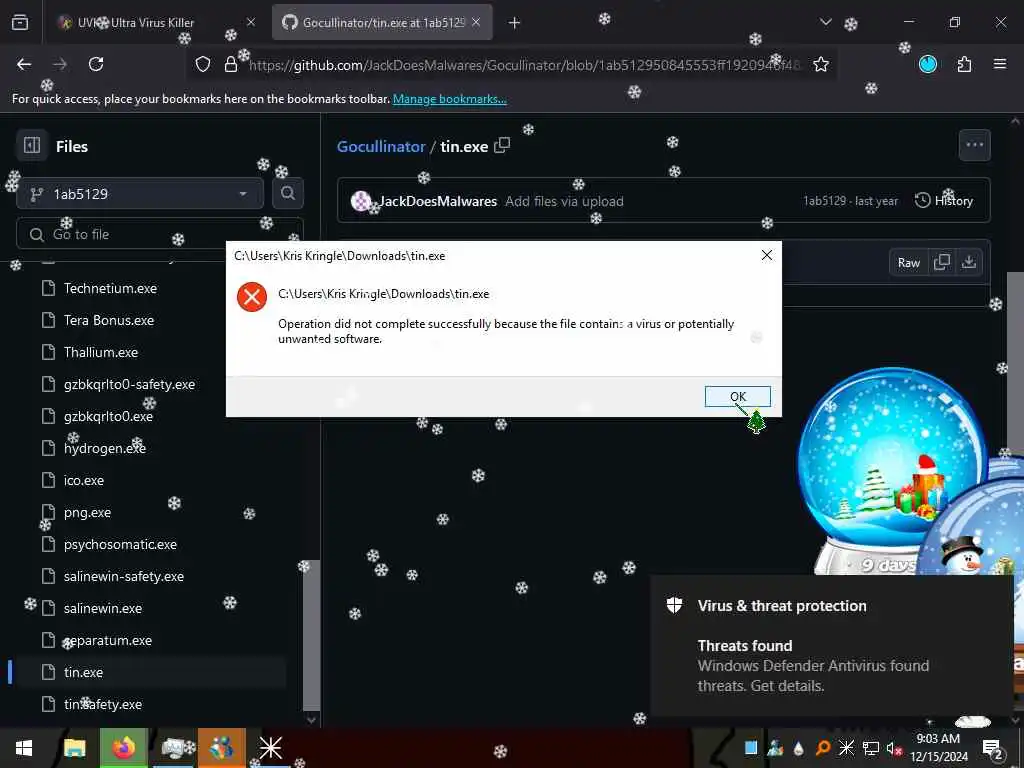The height and width of the screenshot is (768, 1024).
Task: Open the Firefox View icon
Action: pos(20,22)
